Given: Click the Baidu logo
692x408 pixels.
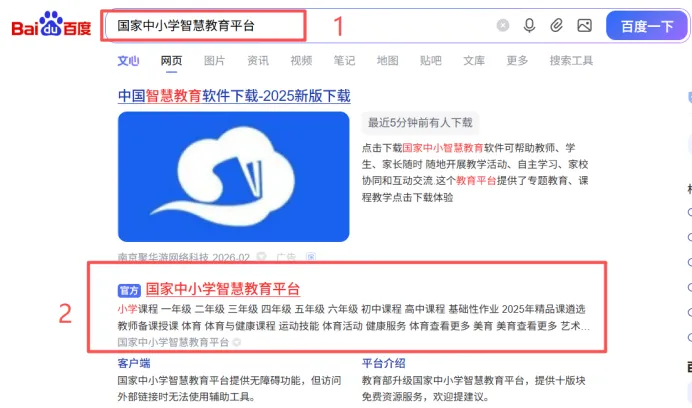Looking at the screenshot, I should click(x=51, y=25).
